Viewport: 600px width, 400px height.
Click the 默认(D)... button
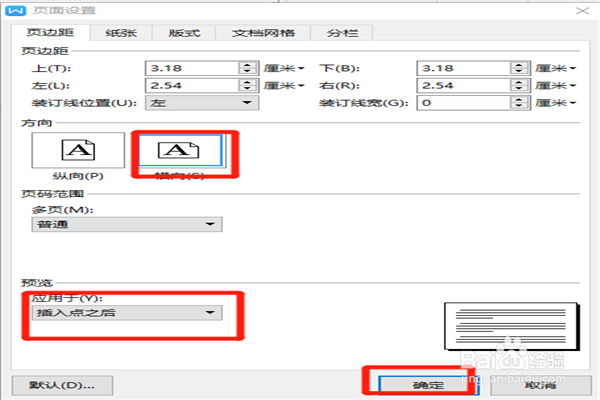62,385
